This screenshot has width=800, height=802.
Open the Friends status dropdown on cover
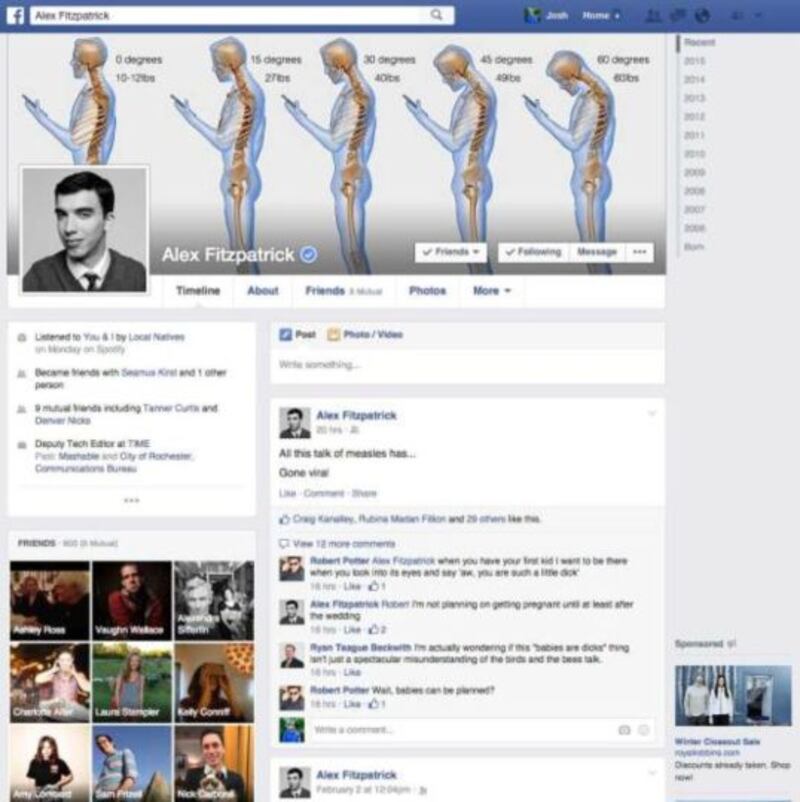(450, 252)
